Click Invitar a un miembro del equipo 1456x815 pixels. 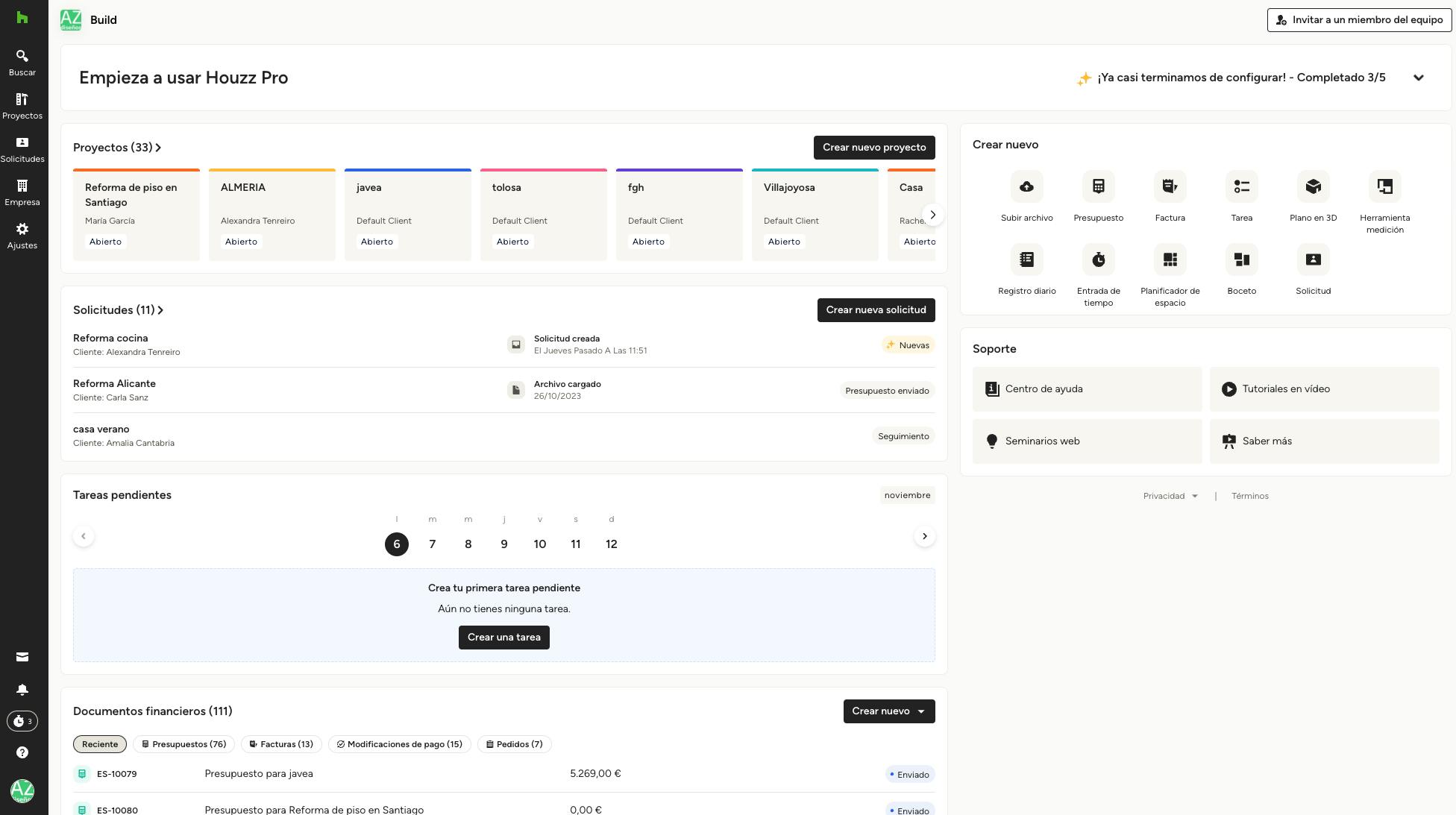1359,20
